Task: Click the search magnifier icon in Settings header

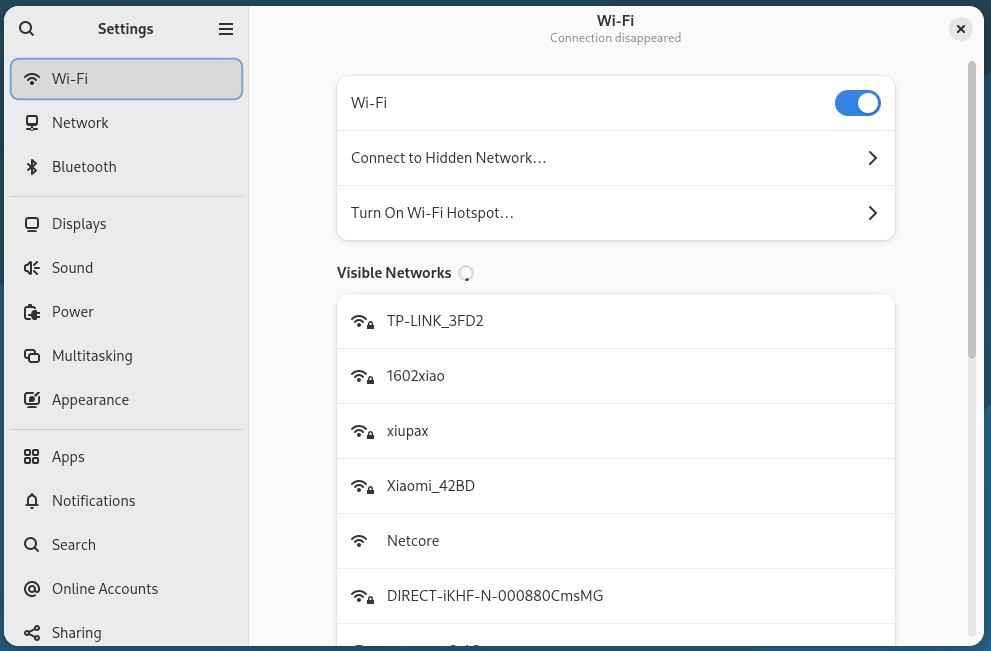Action: tap(27, 29)
